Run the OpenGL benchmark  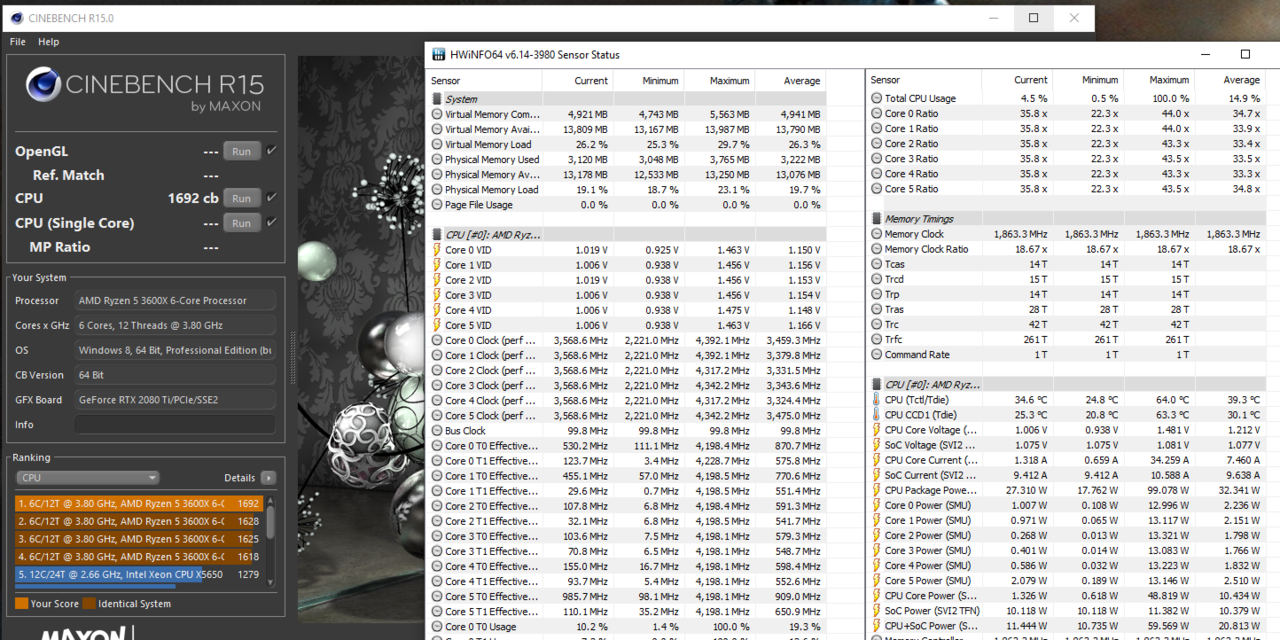click(x=241, y=151)
